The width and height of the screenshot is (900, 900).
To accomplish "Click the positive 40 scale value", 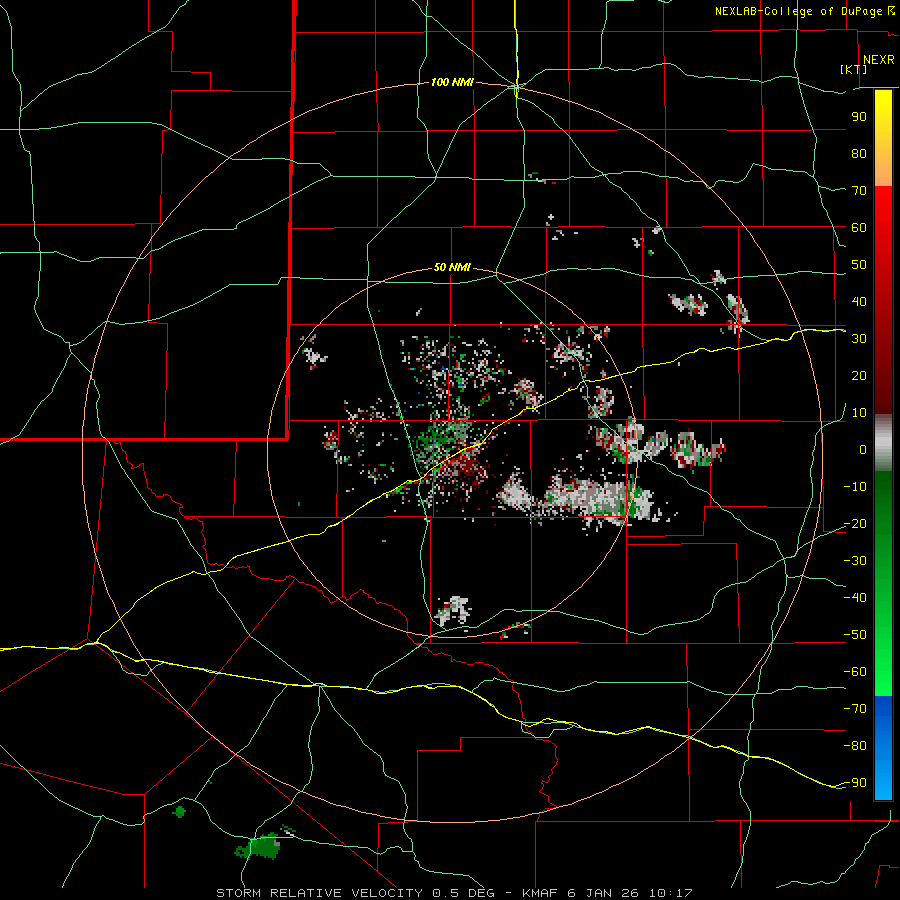I will [859, 302].
